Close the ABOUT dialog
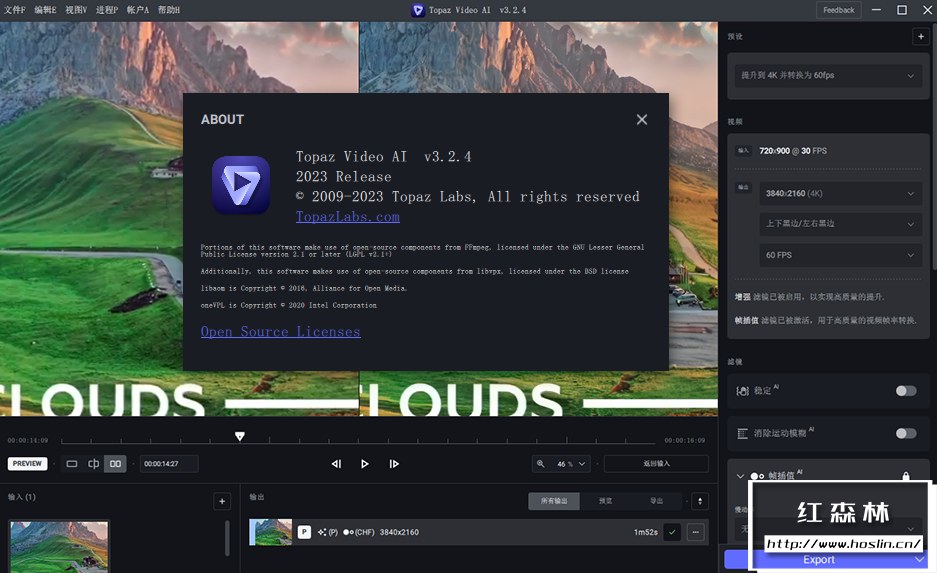The image size is (937, 573). pos(642,119)
